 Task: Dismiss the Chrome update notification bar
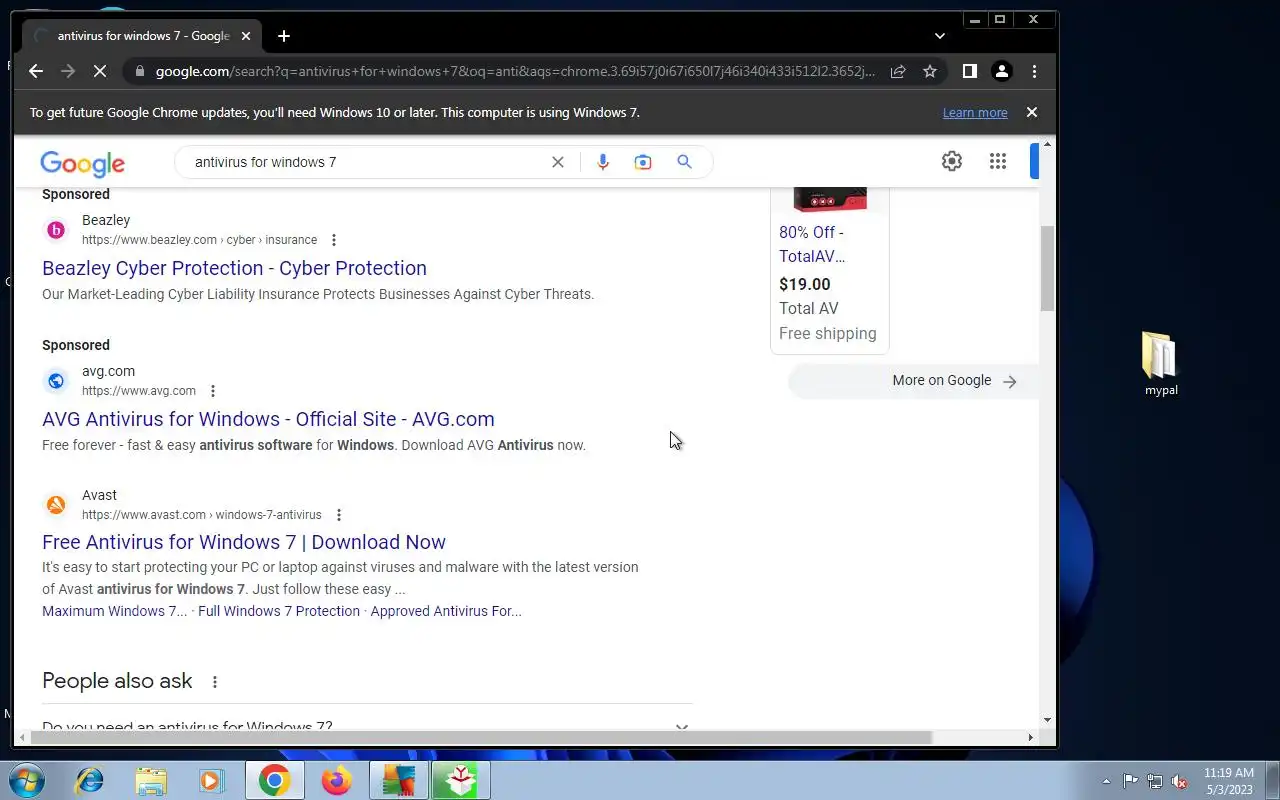point(1032,112)
